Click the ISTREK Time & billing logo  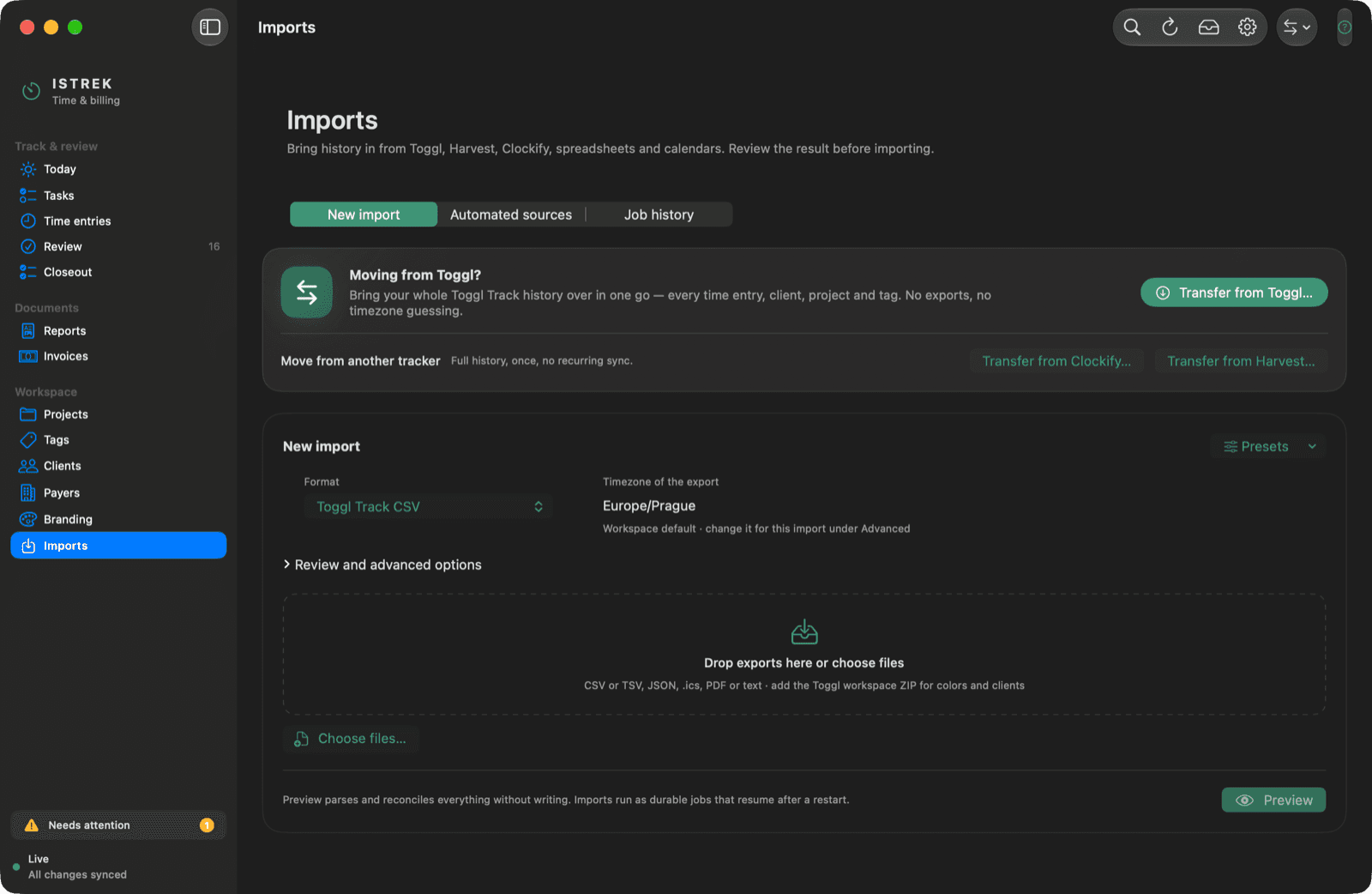pos(70,91)
